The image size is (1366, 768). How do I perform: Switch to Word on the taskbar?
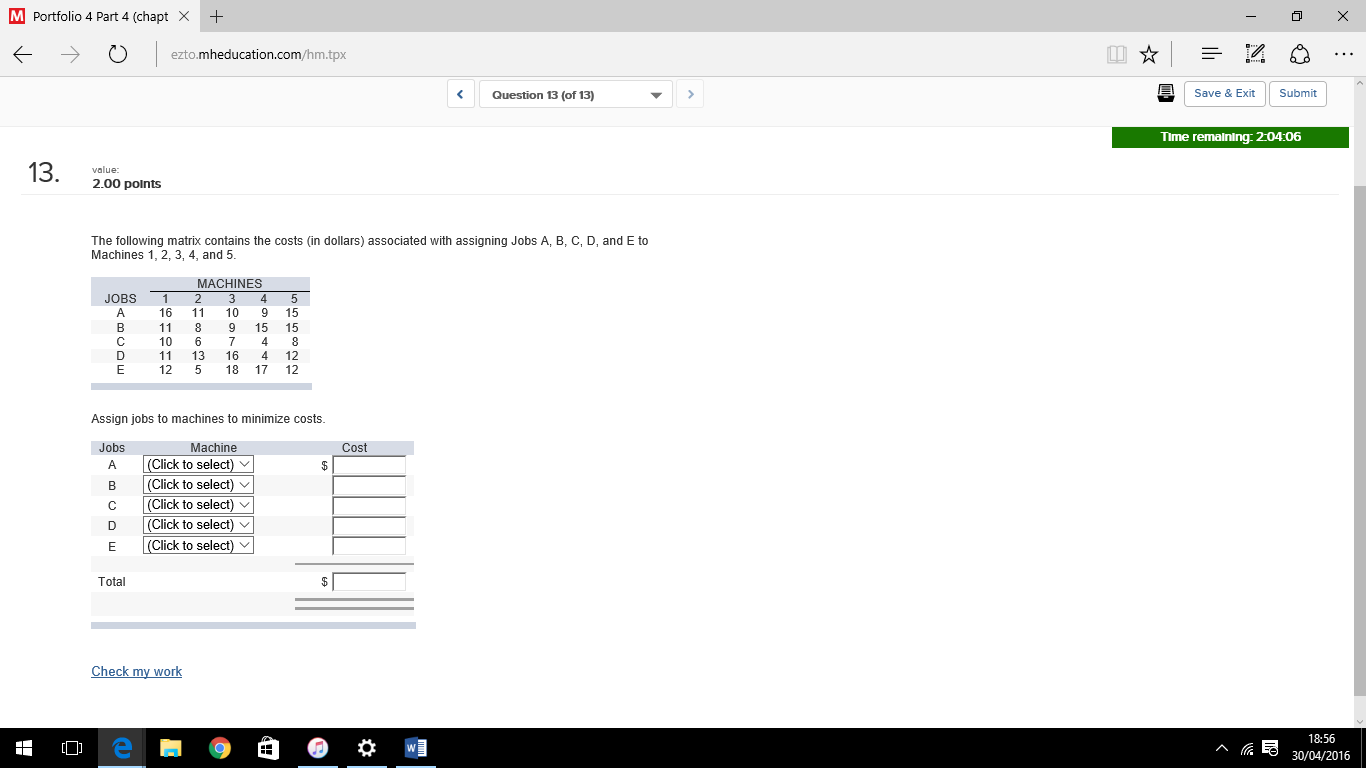click(416, 748)
